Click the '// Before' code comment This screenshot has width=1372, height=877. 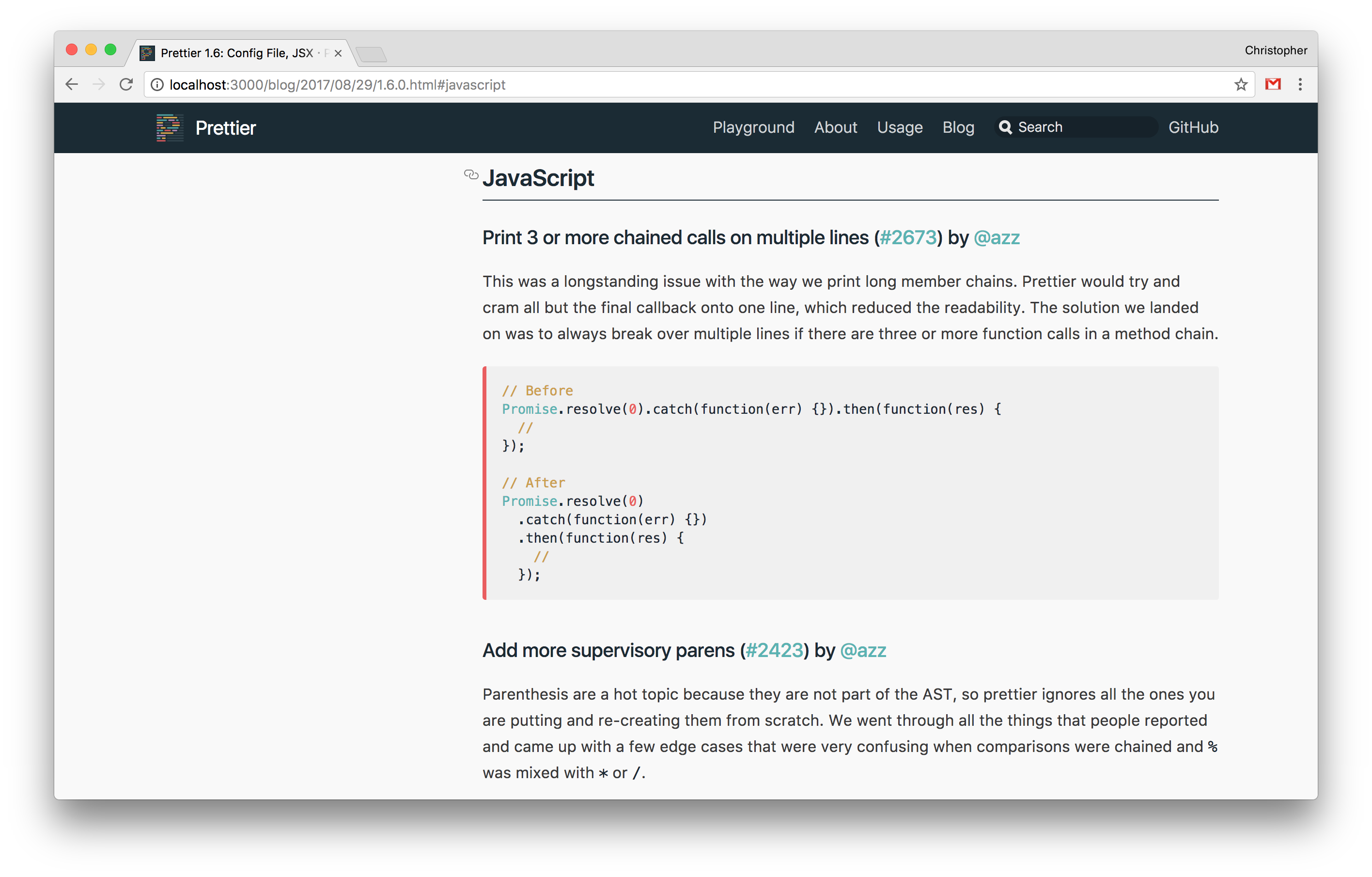tap(537, 391)
